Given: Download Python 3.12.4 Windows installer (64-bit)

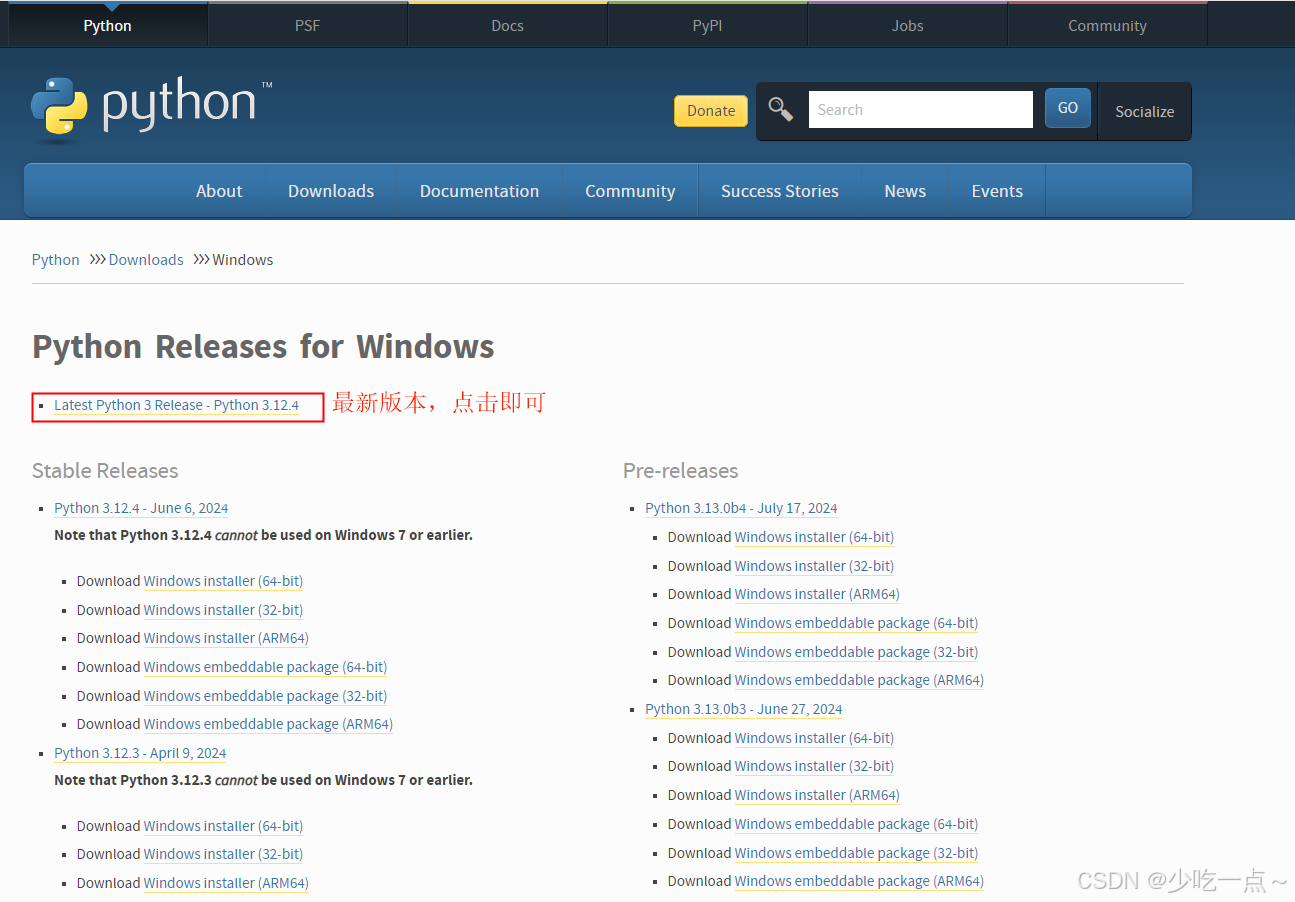Looking at the screenshot, I should (x=223, y=581).
